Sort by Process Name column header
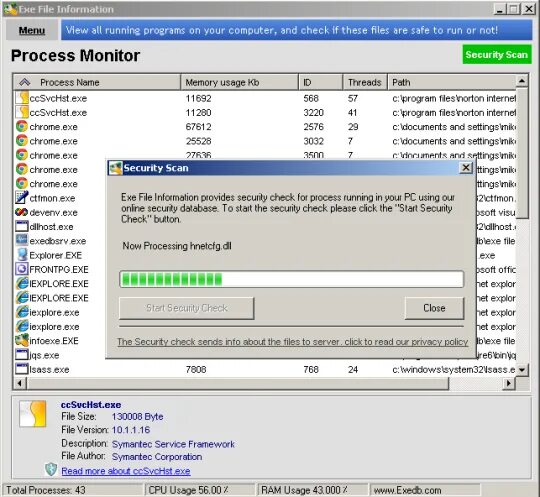Screen dimensions: 540x497 [97, 82]
